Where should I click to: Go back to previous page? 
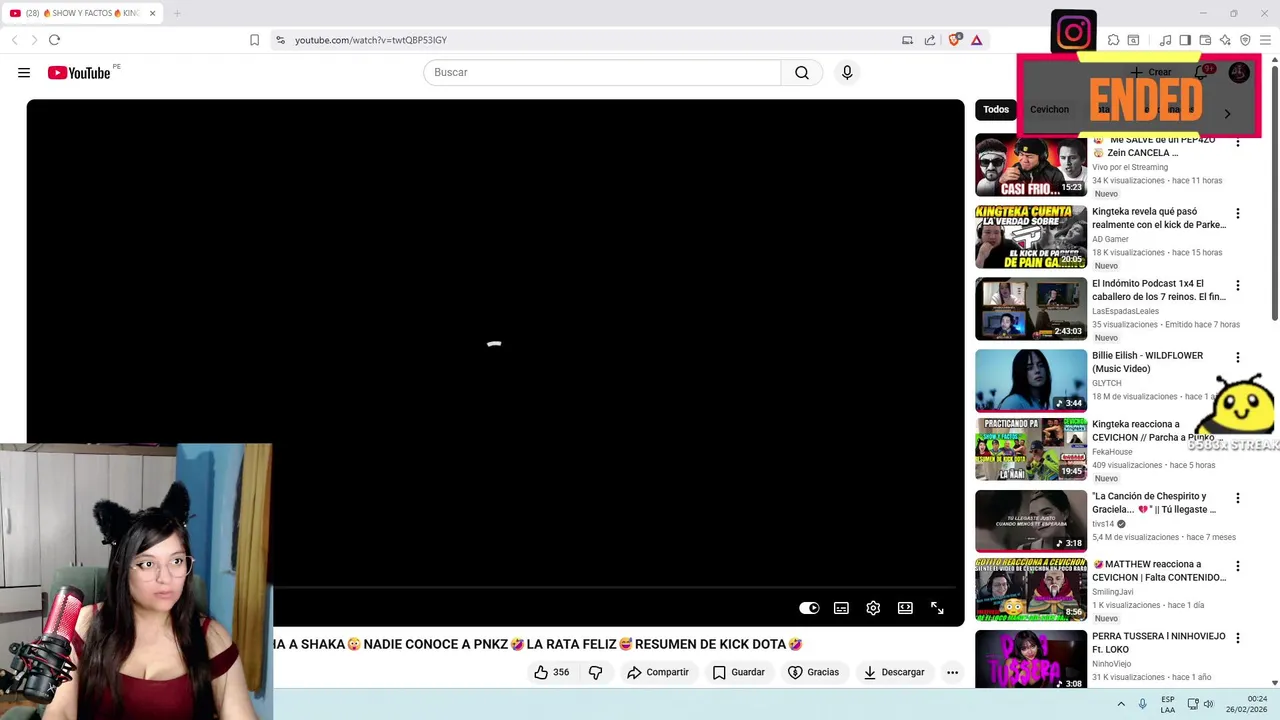[14, 40]
